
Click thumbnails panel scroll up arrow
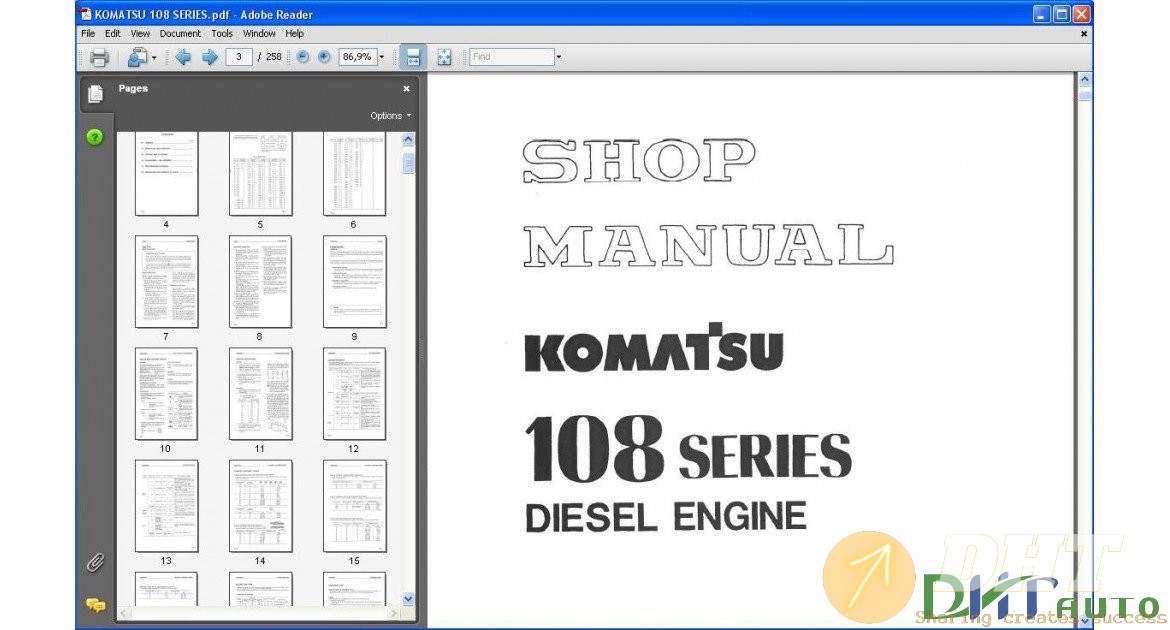tap(408, 140)
